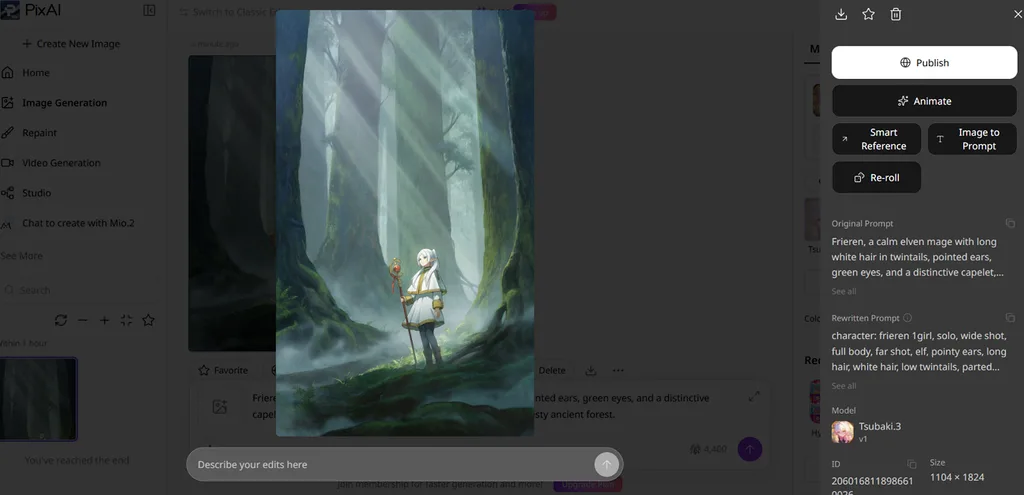Download the generated image via top panel icon
Viewport: 1024px width, 495px height.
841,14
